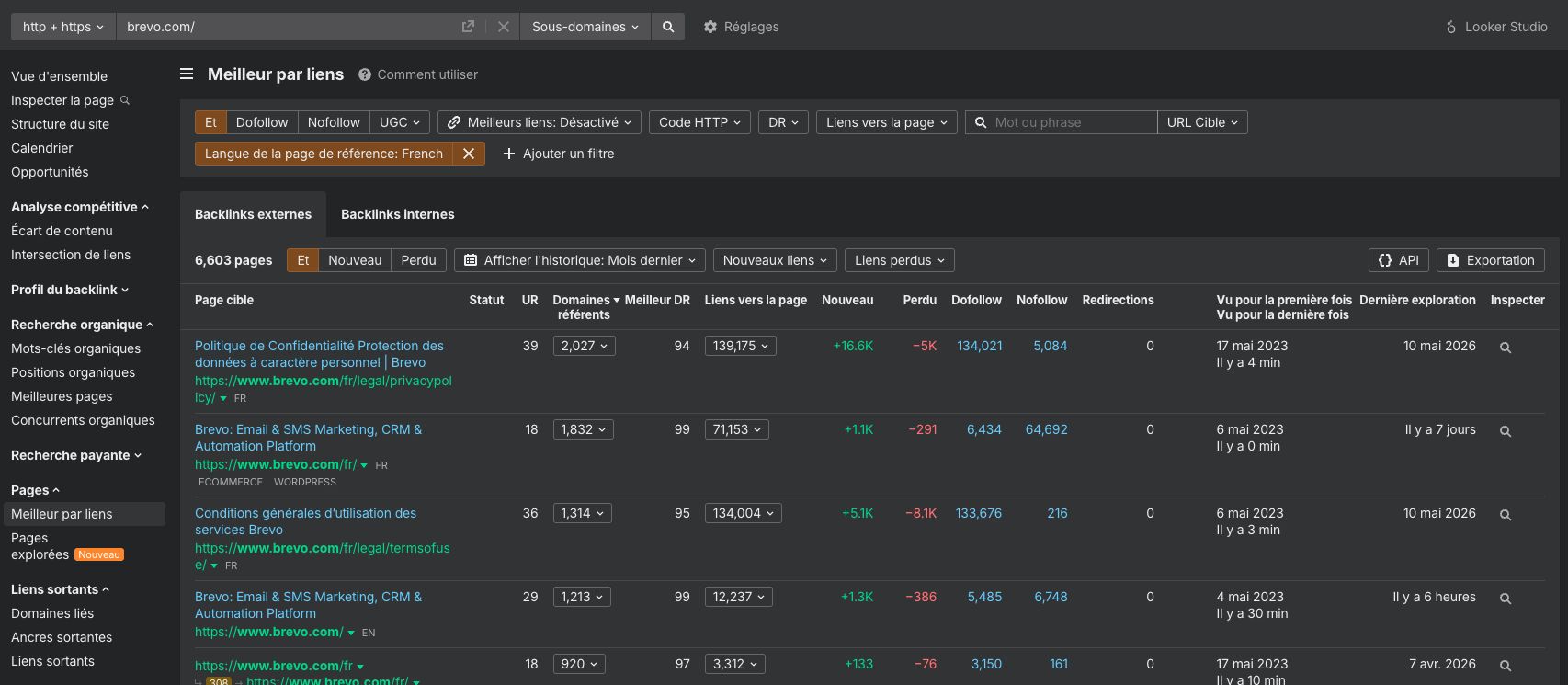Open the Liens perdus dropdown
The width and height of the screenshot is (1568, 685).
tap(900, 260)
